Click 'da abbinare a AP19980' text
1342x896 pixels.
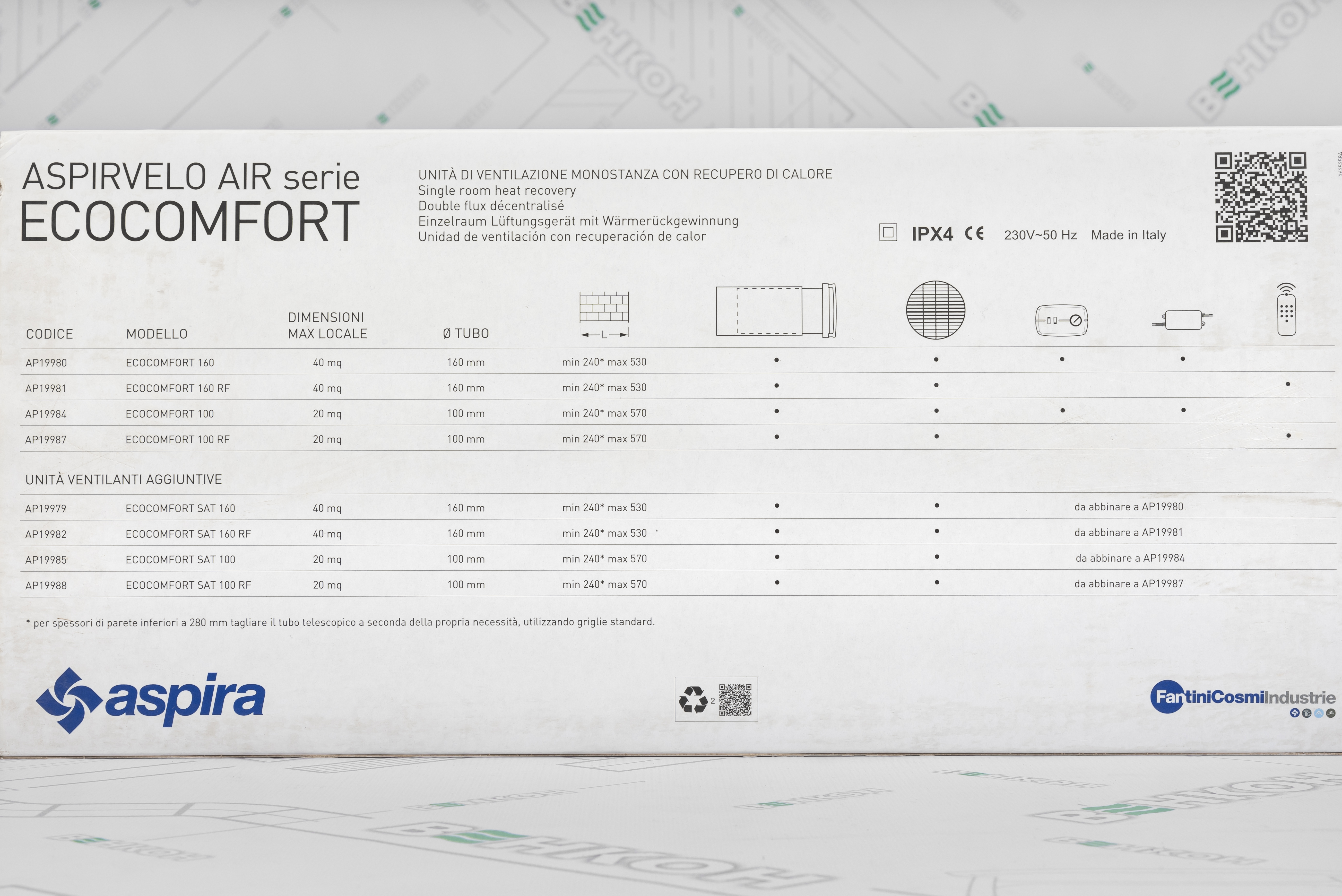[1128, 507]
